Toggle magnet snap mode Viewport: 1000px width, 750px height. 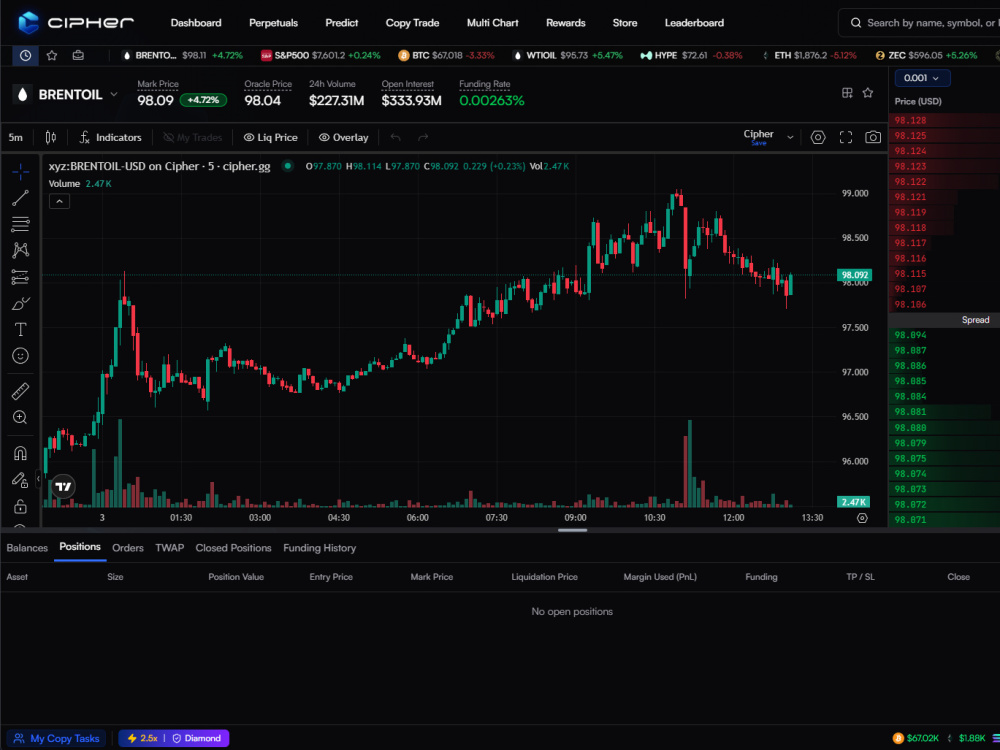click(x=20, y=453)
